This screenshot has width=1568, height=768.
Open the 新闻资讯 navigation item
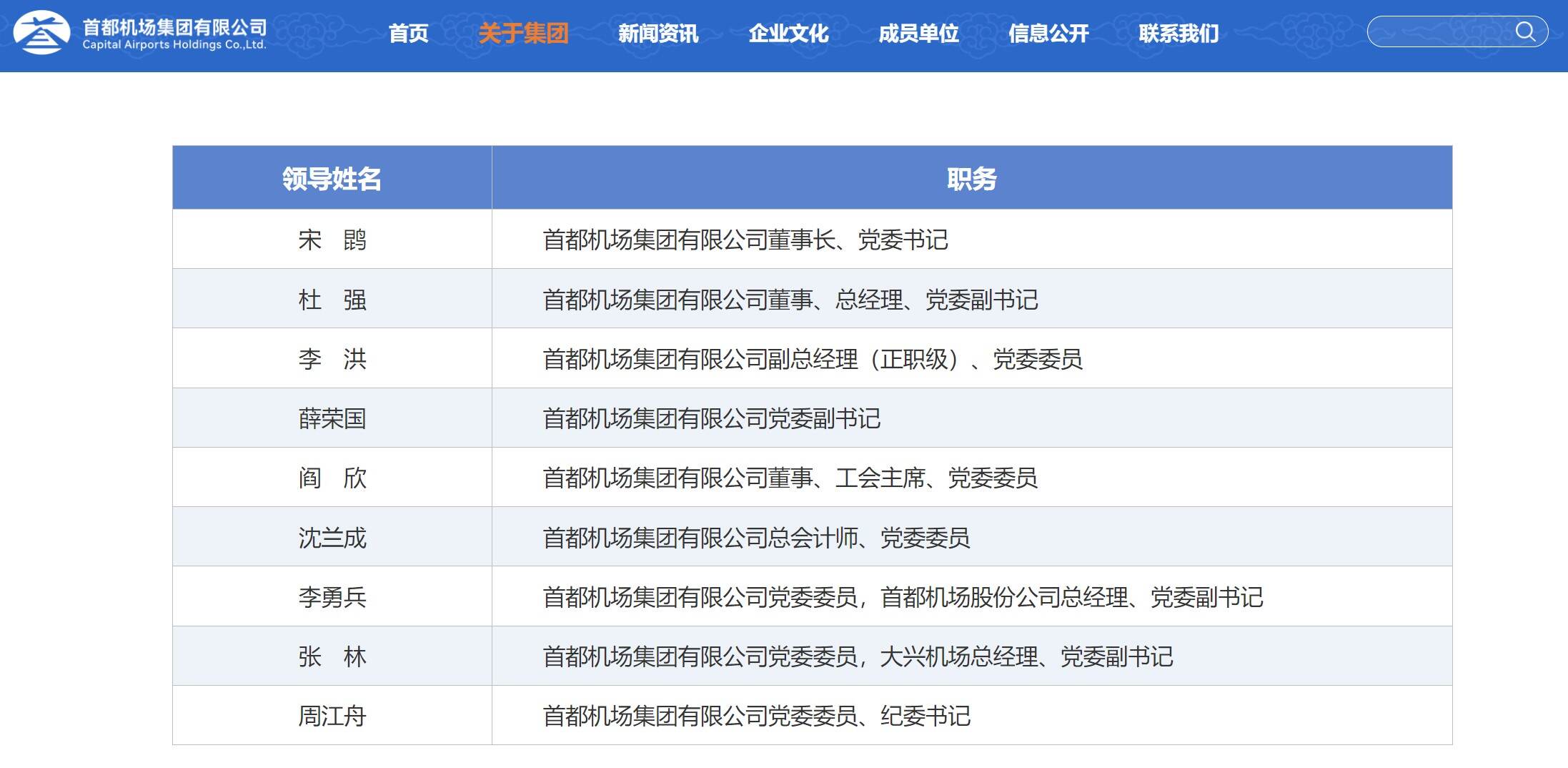point(658,34)
